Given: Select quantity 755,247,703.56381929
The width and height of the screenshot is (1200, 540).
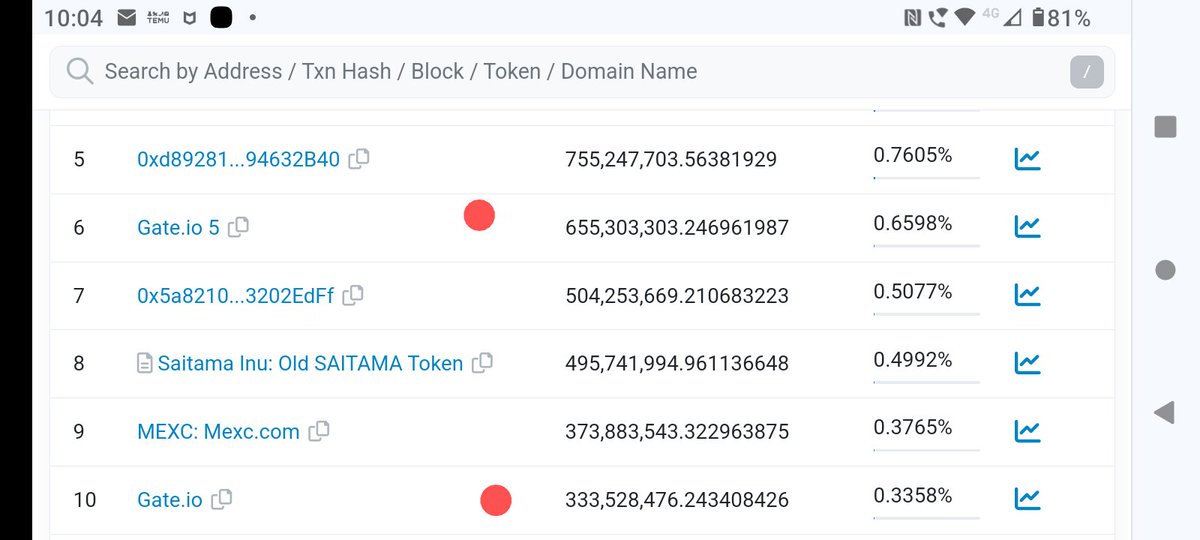Looking at the screenshot, I should coord(671,159).
